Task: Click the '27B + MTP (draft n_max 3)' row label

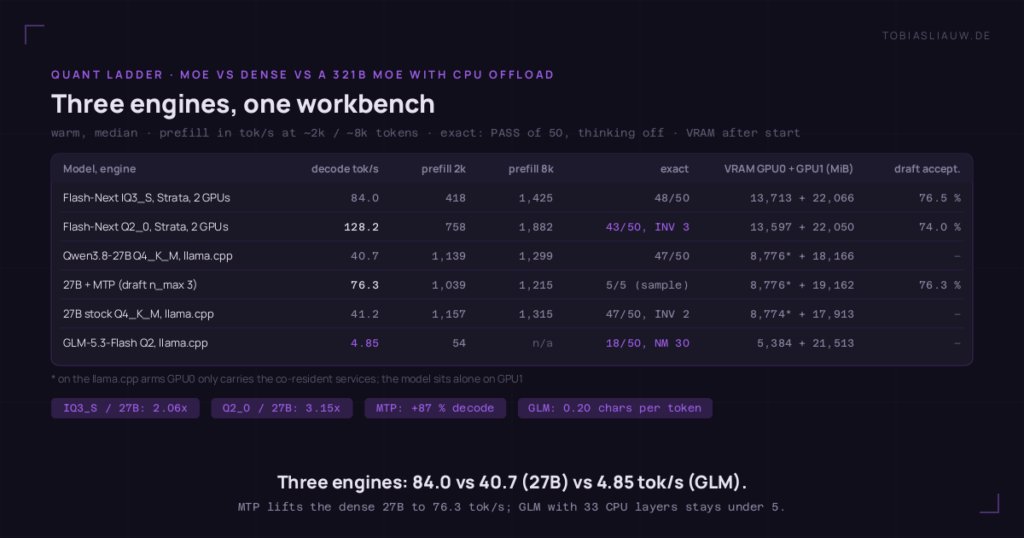Action: (130, 285)
